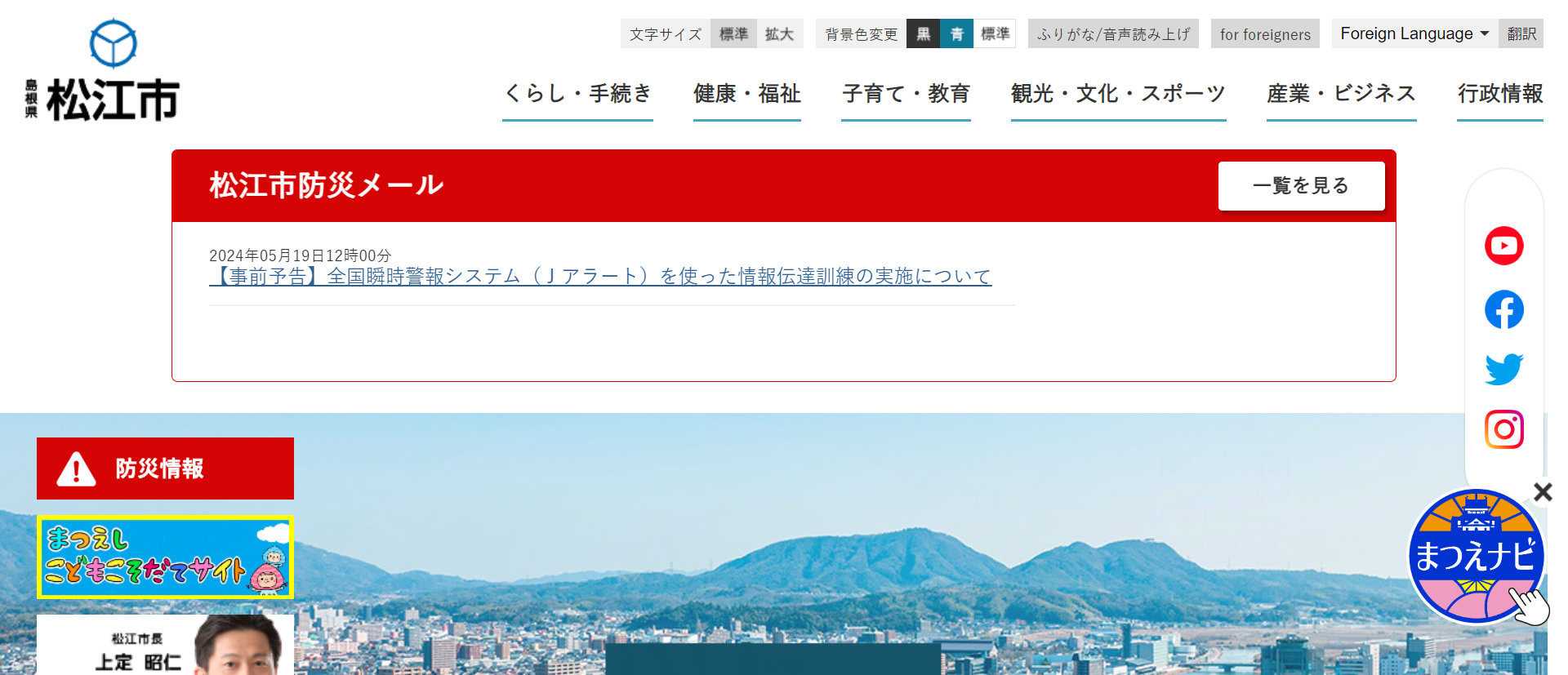This screenshot has width=1568, height=675.
Task: Open the 行政情報 menu
Action: pos(1500,95)
